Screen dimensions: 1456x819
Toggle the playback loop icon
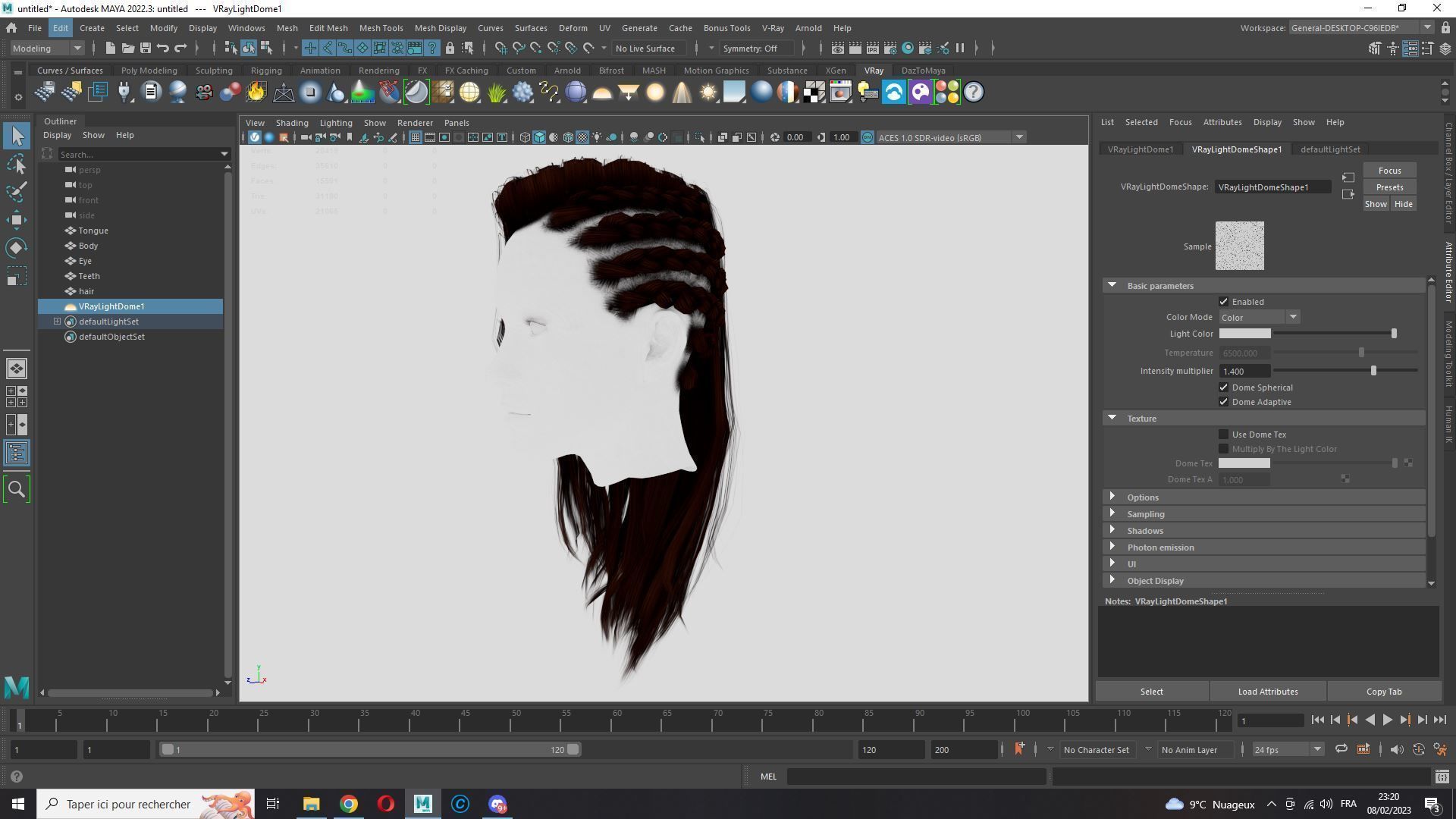[1341, 749]
